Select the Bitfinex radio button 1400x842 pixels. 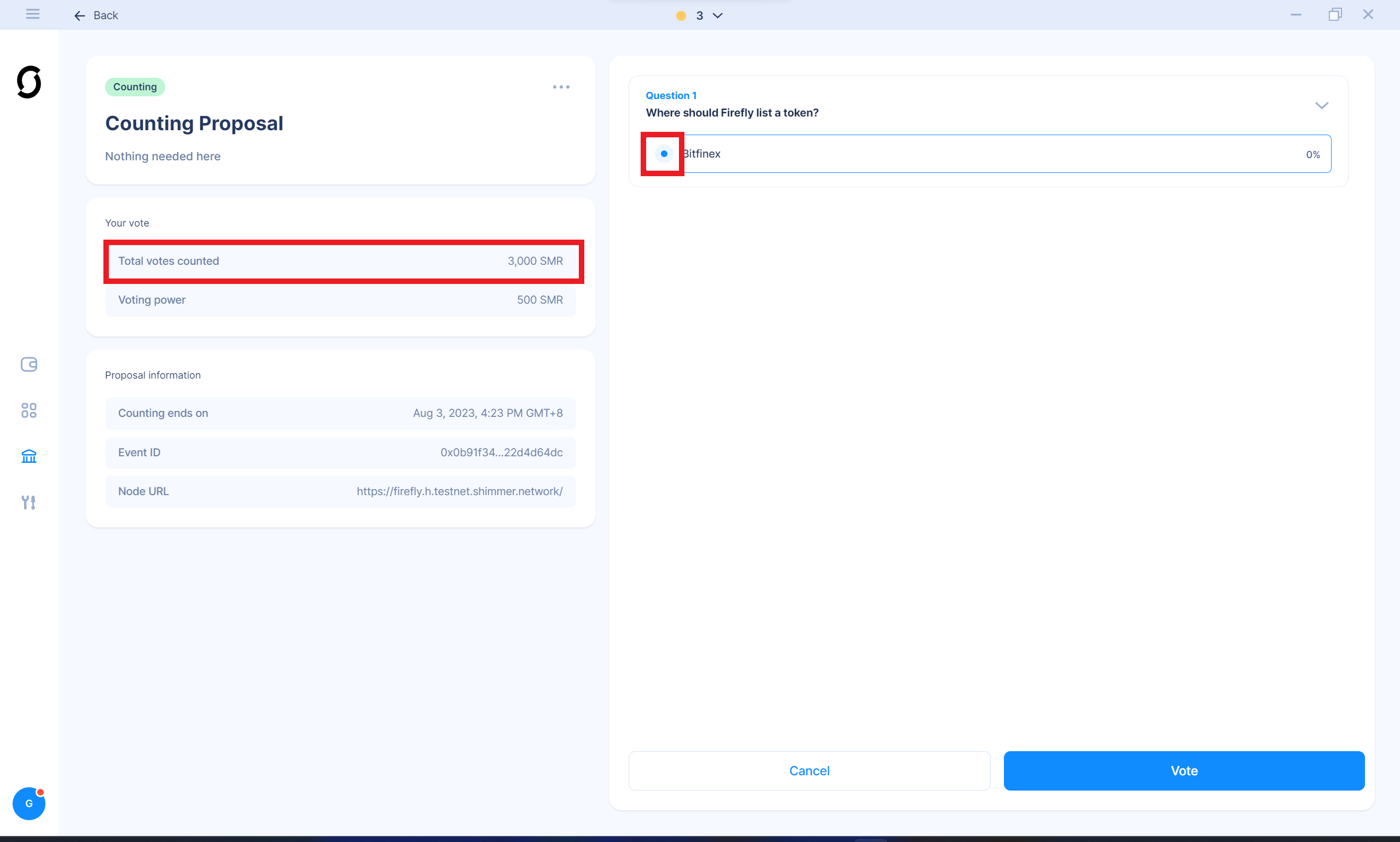664,154
